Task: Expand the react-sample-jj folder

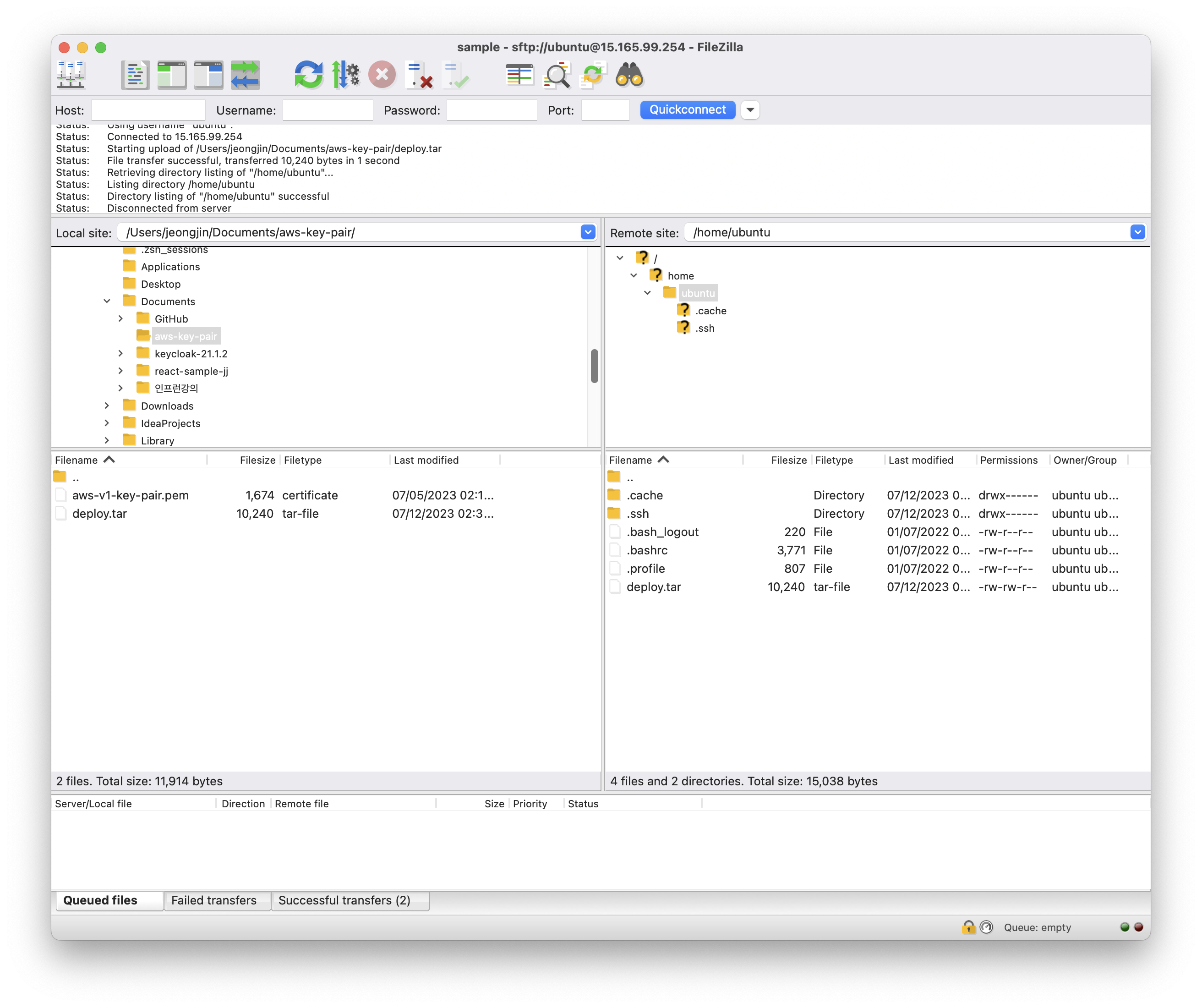Action: (121, 371)
